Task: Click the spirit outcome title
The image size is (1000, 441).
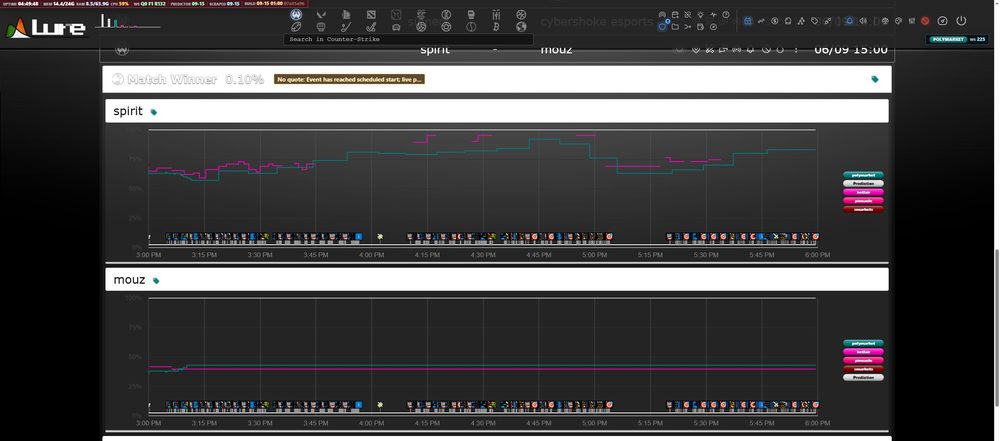Action: coord(128,111)
